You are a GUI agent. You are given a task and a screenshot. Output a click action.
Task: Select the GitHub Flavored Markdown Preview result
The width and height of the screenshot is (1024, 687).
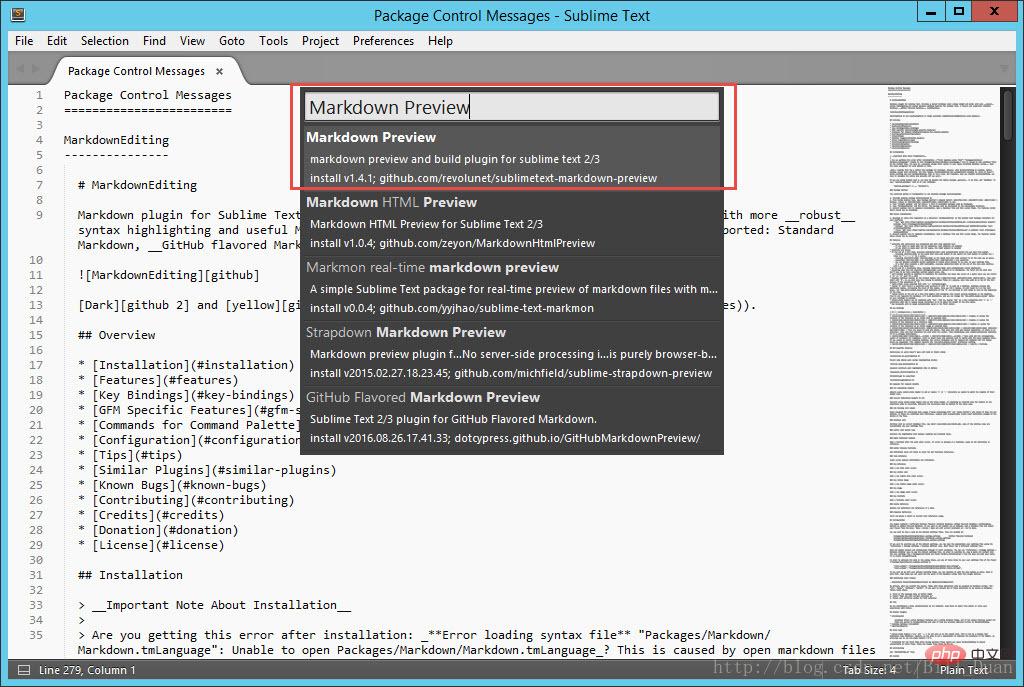click(x=512, y=417)
